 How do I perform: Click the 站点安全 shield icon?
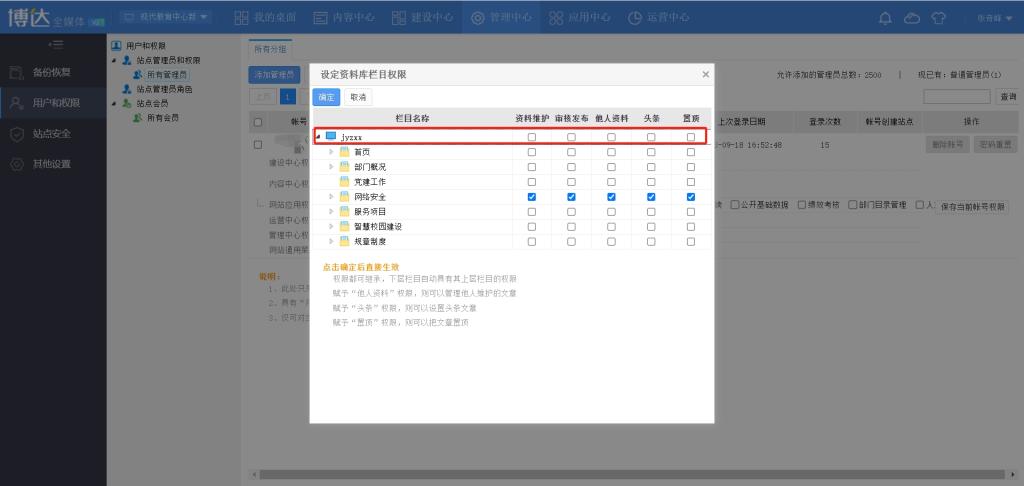17,133
